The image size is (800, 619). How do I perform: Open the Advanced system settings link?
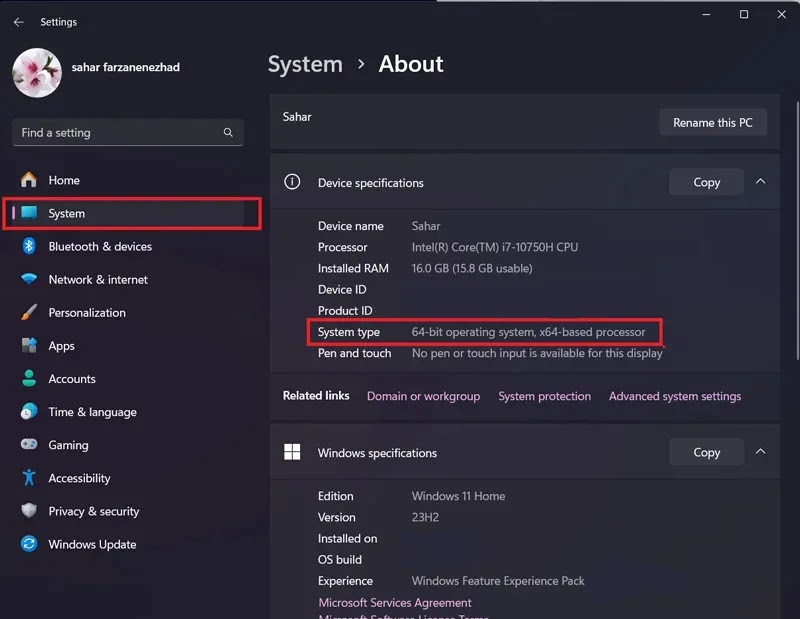point(675,396)
